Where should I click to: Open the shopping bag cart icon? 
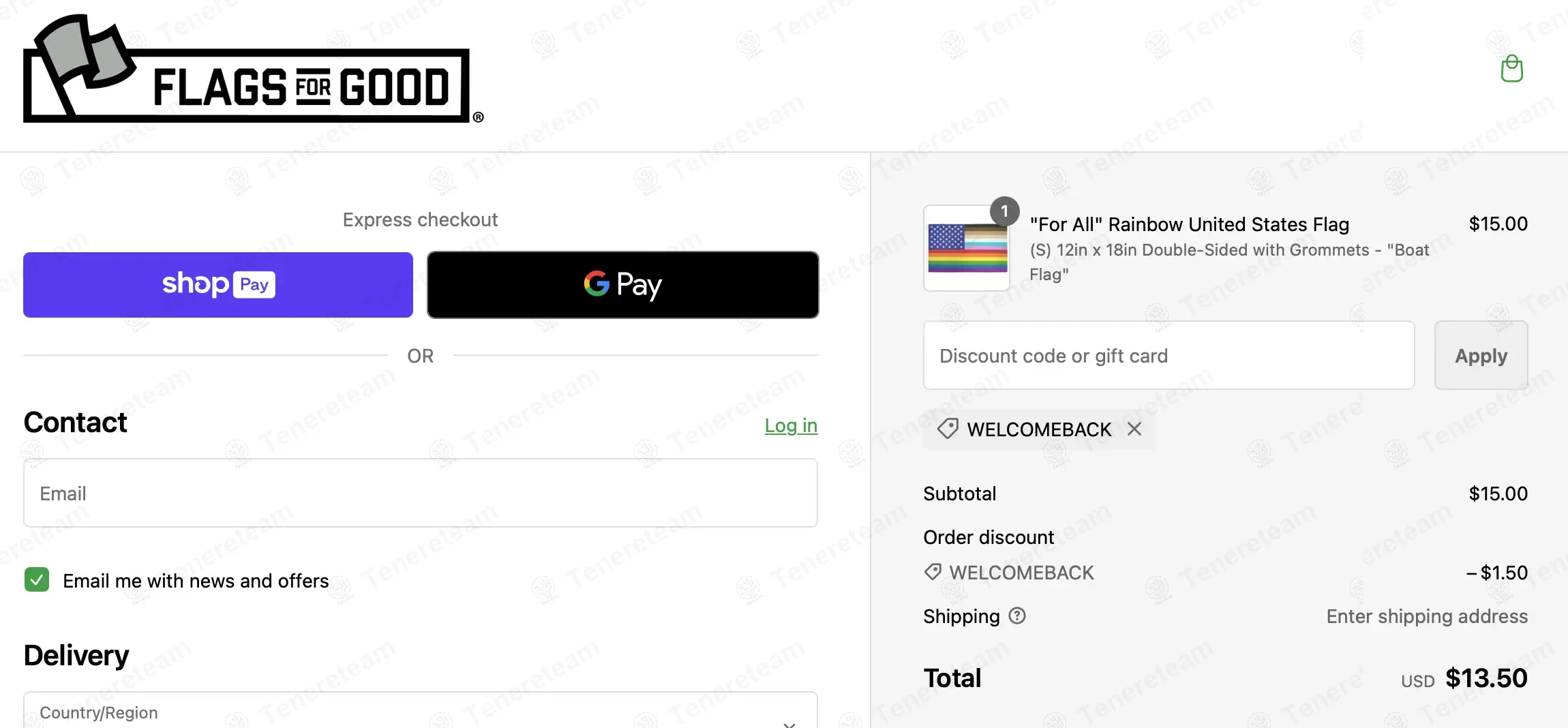1511,69
